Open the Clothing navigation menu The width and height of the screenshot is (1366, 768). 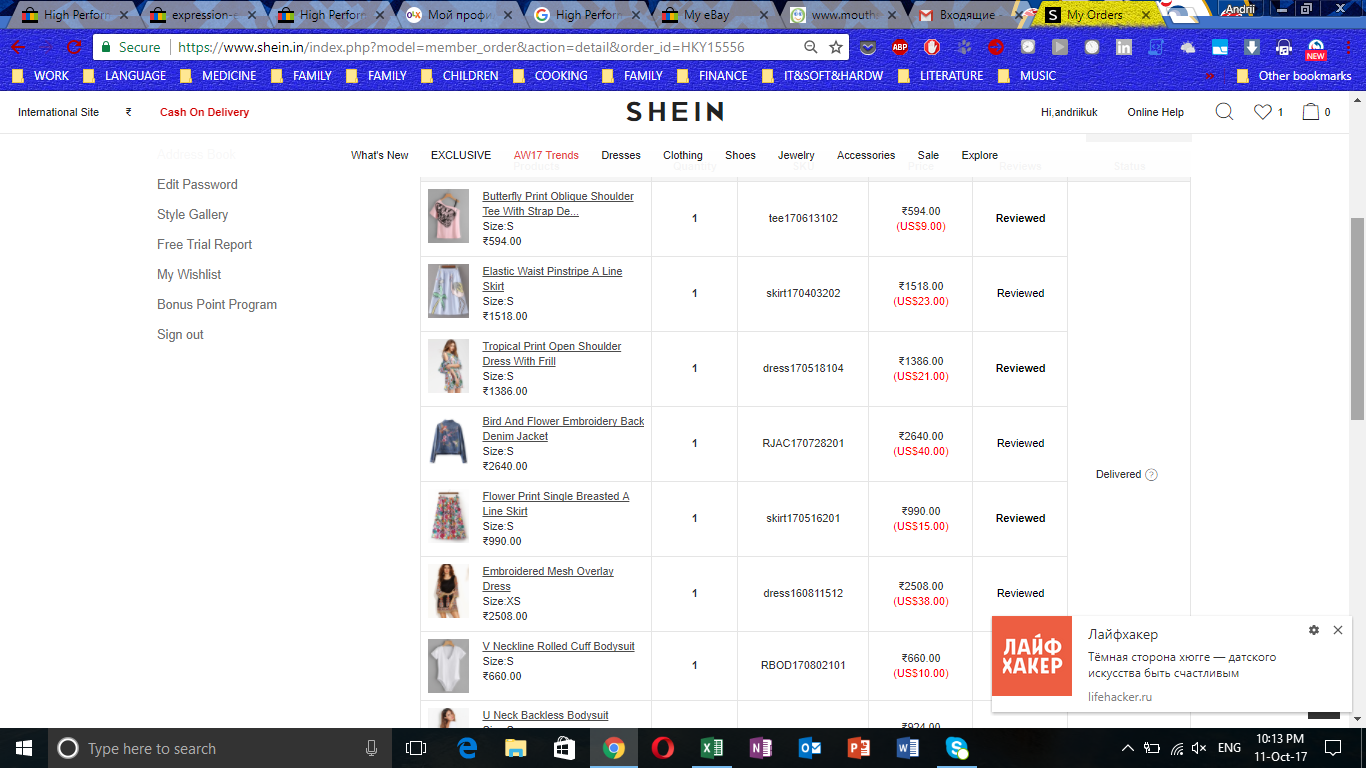pos(682,155)
